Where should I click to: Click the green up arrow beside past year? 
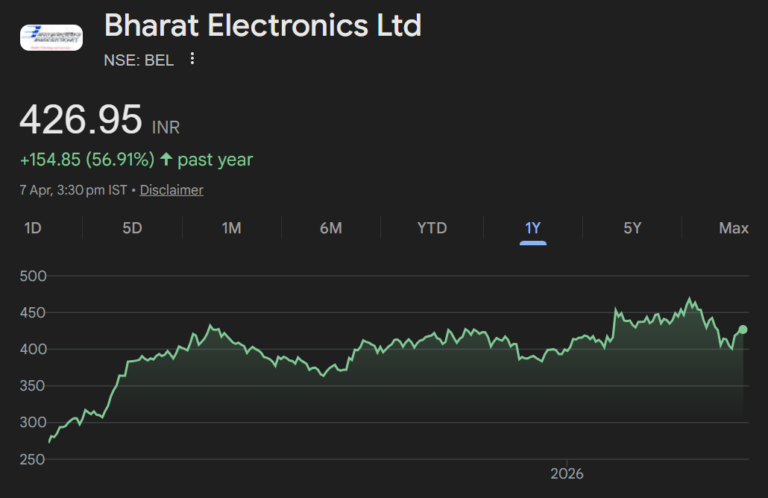coord(167,159)
